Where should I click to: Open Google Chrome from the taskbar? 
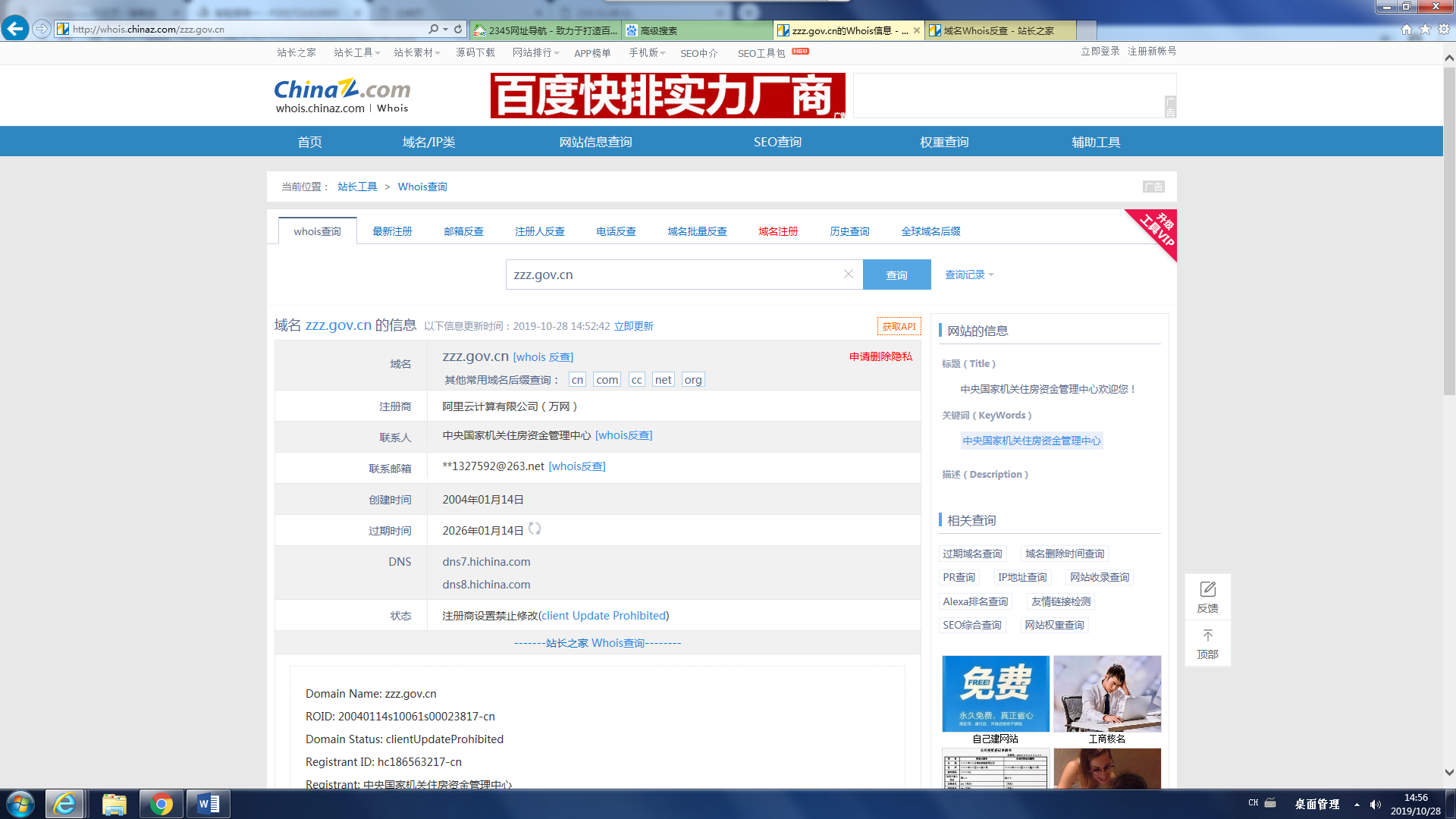coord(161,804)
